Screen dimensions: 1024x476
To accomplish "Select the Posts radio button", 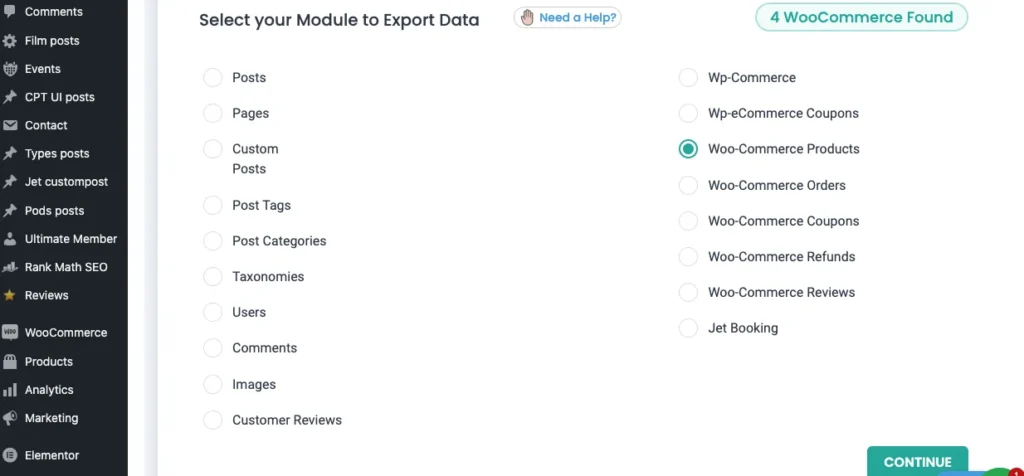I will pos(212,78).
